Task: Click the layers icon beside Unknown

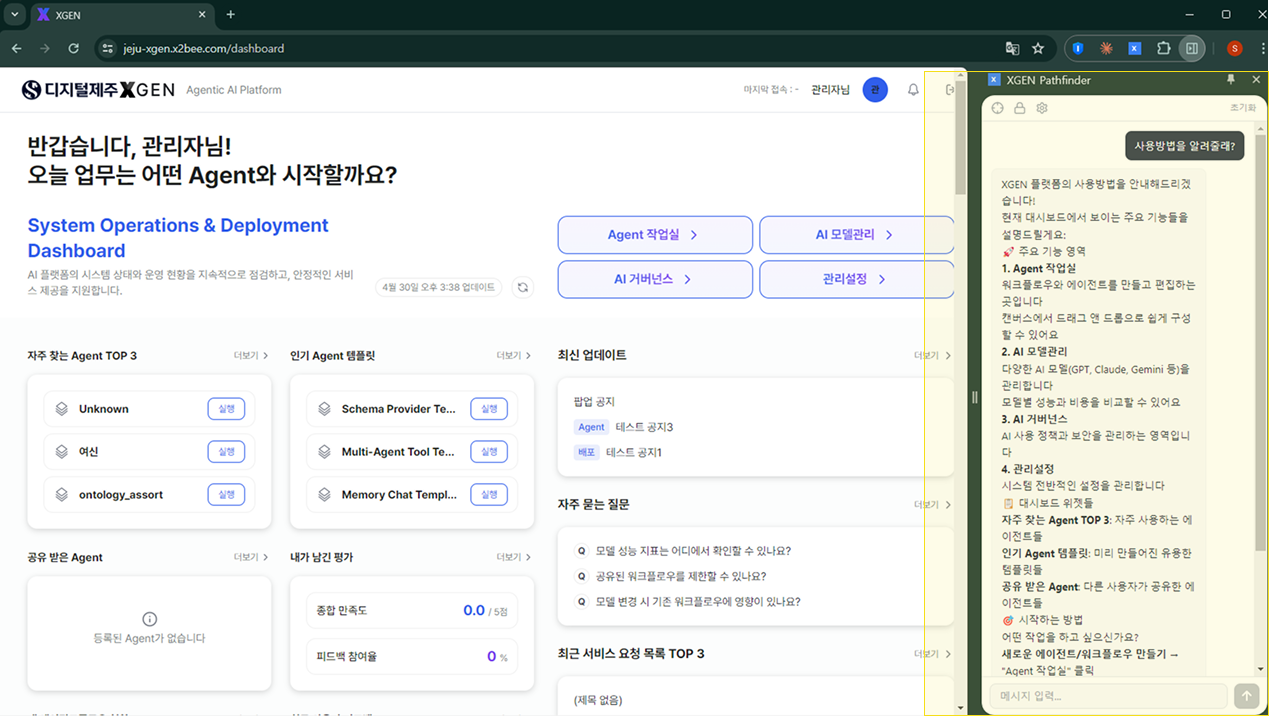Action: pos(62,409)
